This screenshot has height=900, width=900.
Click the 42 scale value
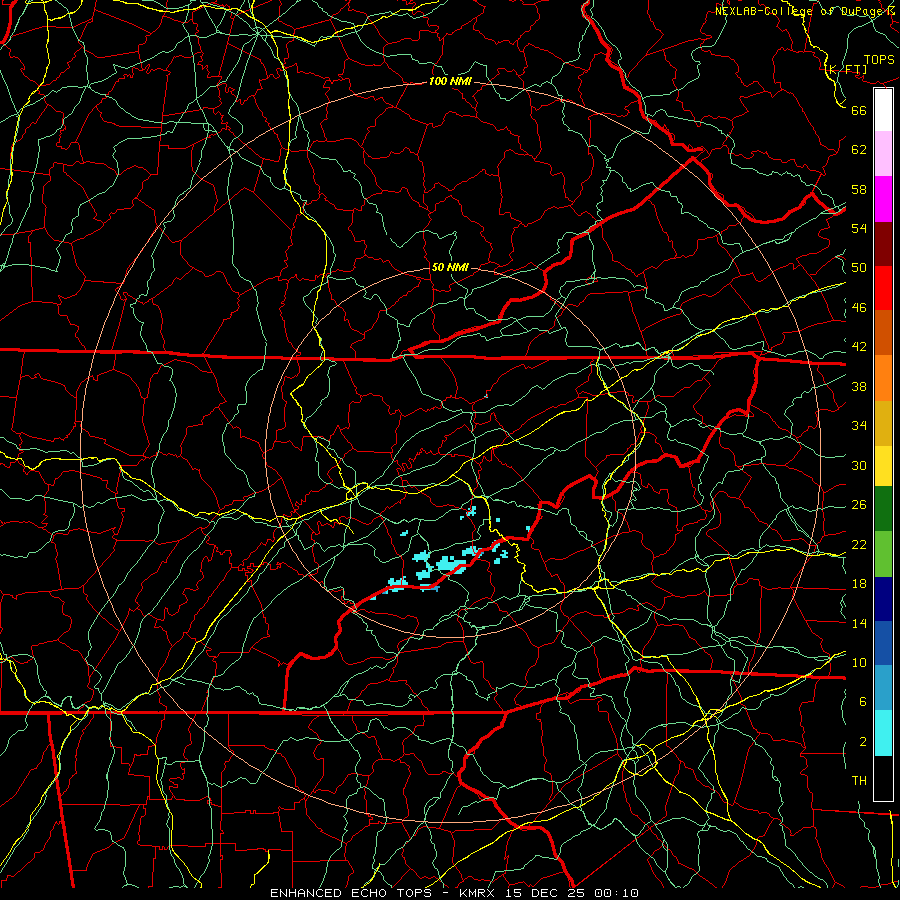coord(859,347)
